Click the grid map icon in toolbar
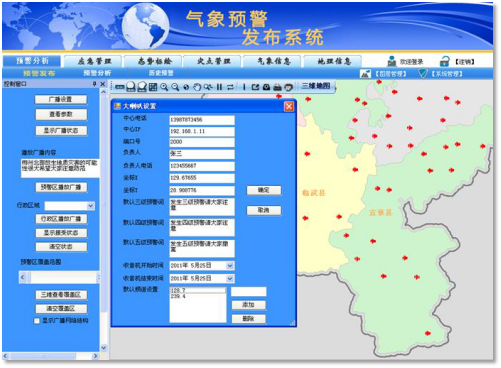 (153, 87)
